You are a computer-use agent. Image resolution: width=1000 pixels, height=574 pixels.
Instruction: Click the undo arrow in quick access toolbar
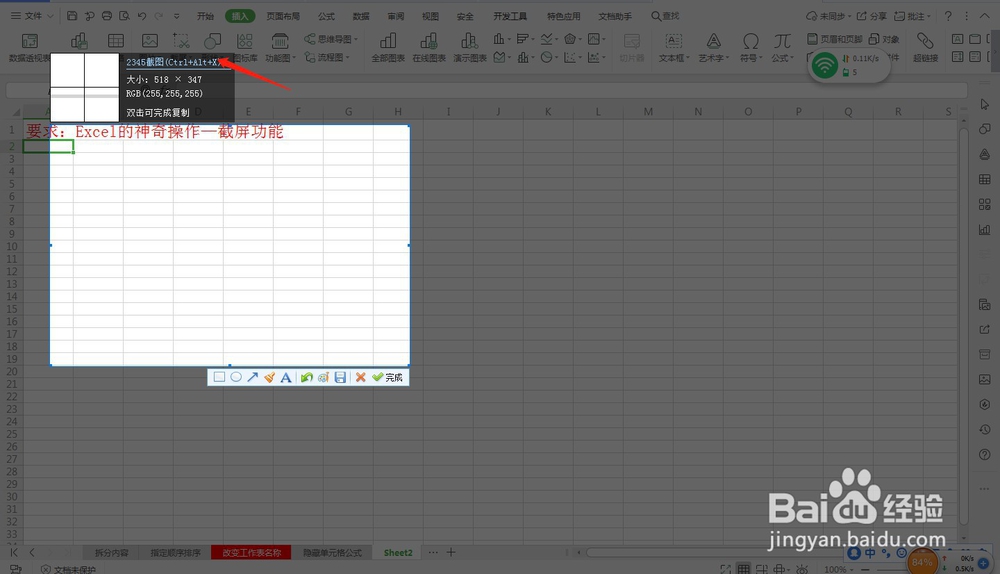coord(142,15)
